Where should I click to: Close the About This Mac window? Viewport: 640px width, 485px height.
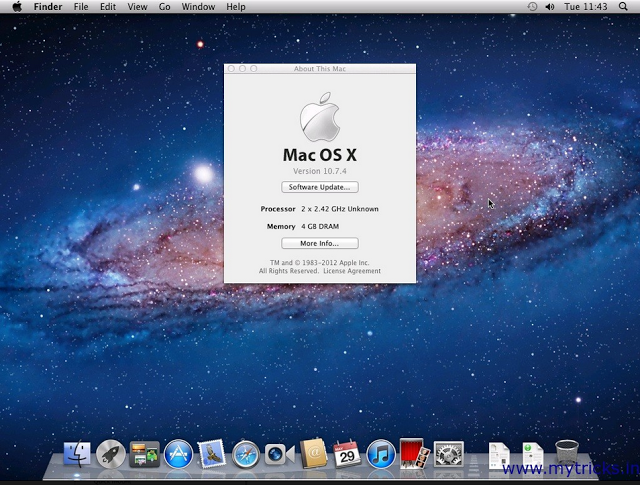(231, 69)
